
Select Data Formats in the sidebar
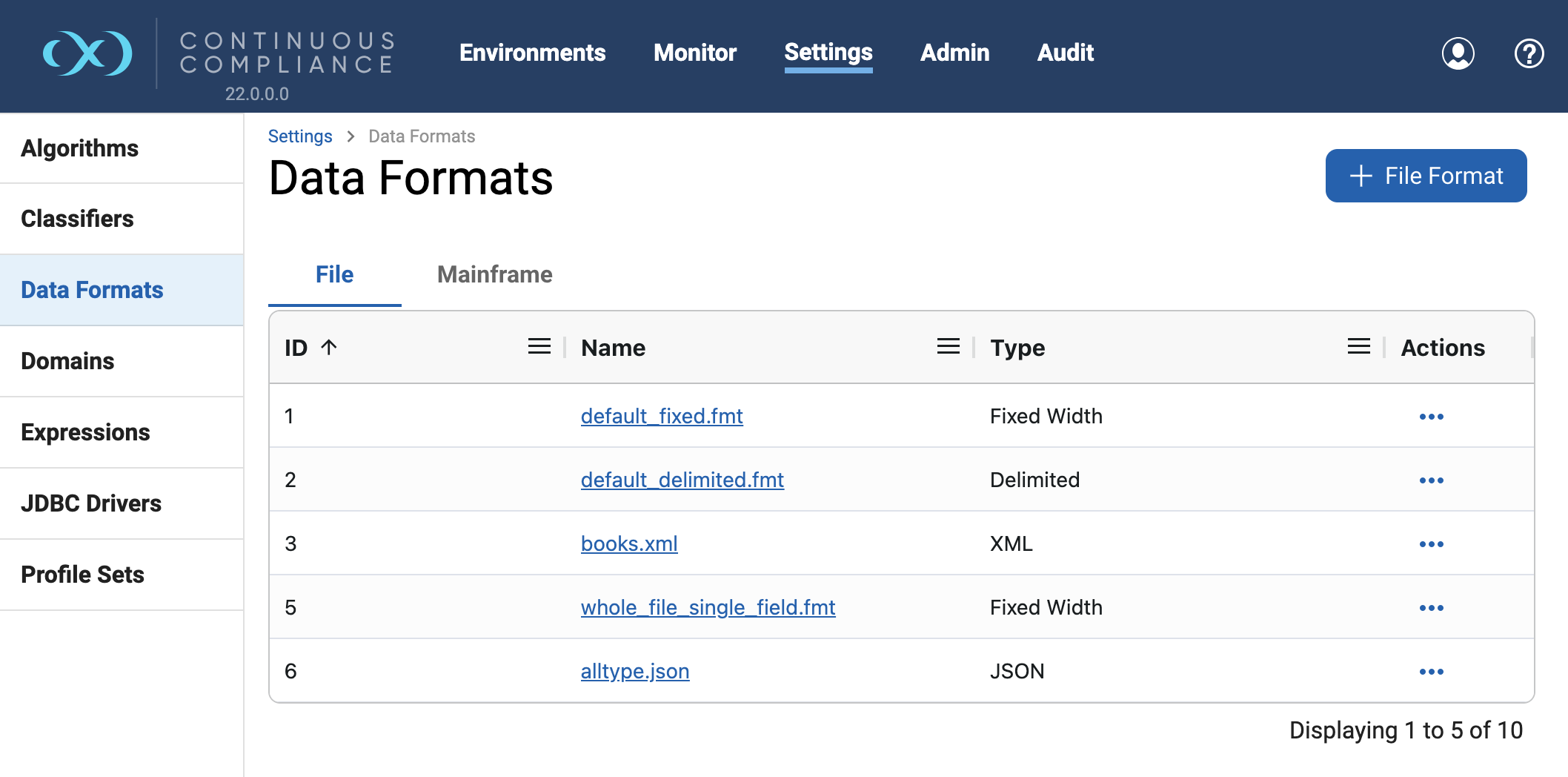(122, 290)
